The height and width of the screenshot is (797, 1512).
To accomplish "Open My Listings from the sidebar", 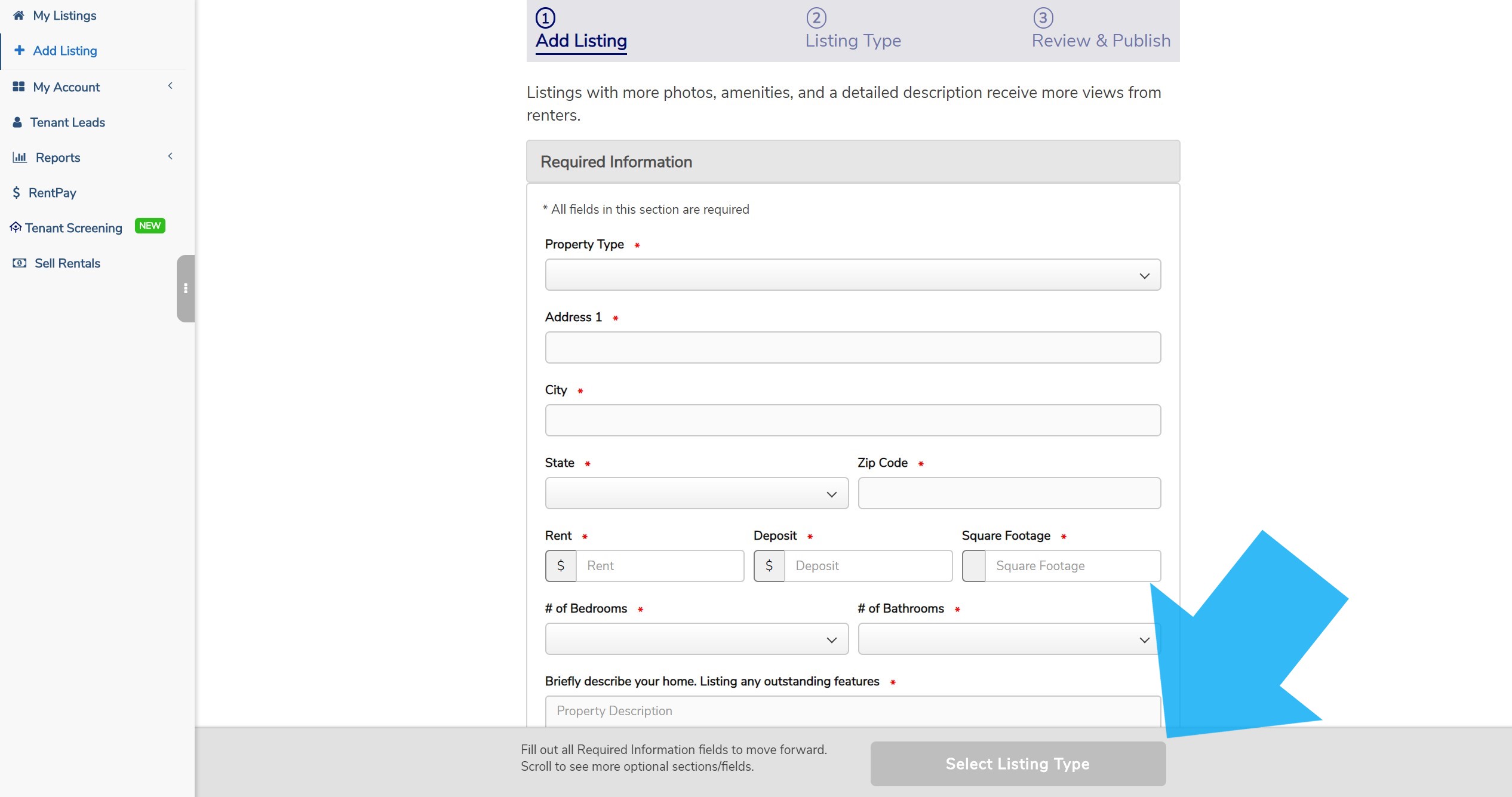I will pyautogui.click(x=64, y=15).
